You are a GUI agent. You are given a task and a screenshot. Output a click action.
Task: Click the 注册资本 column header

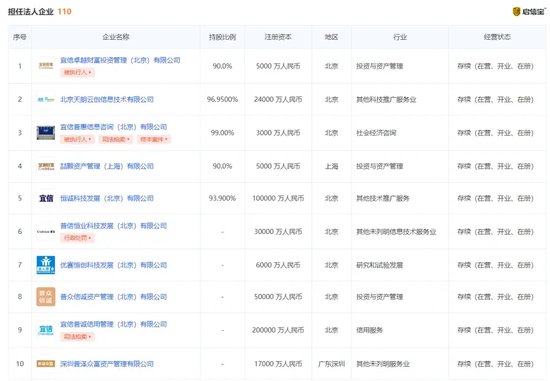tap(278, 37)
